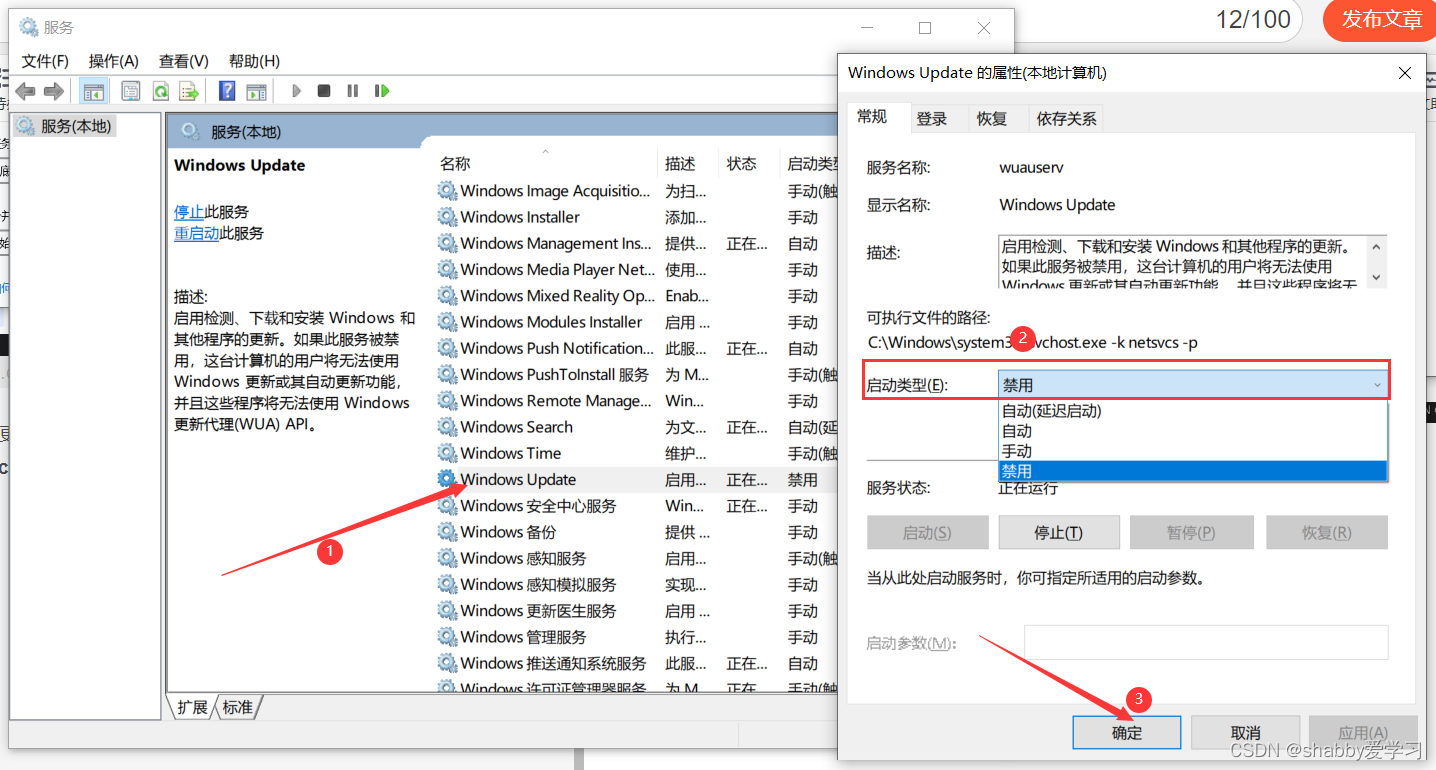Switch to the 标准 view tab
The image size is (1436, 770).
pyautogui.click(x=237, y=707)
